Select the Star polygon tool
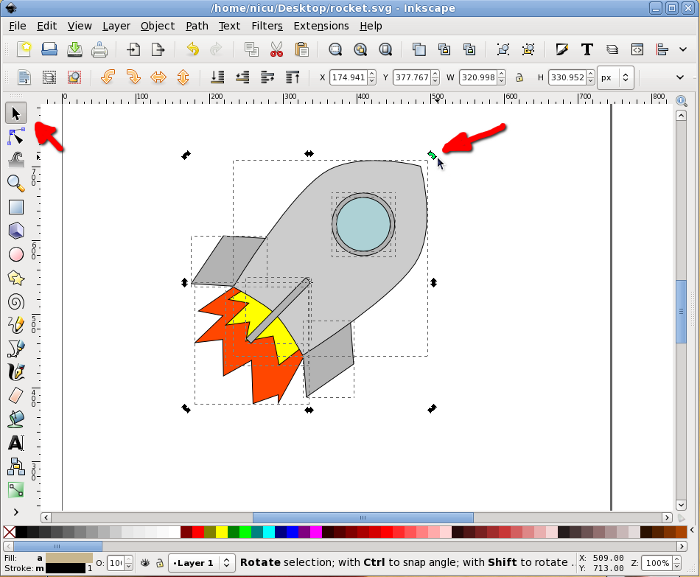Screen dimensions: 700x577 click(x=16, y=278)
